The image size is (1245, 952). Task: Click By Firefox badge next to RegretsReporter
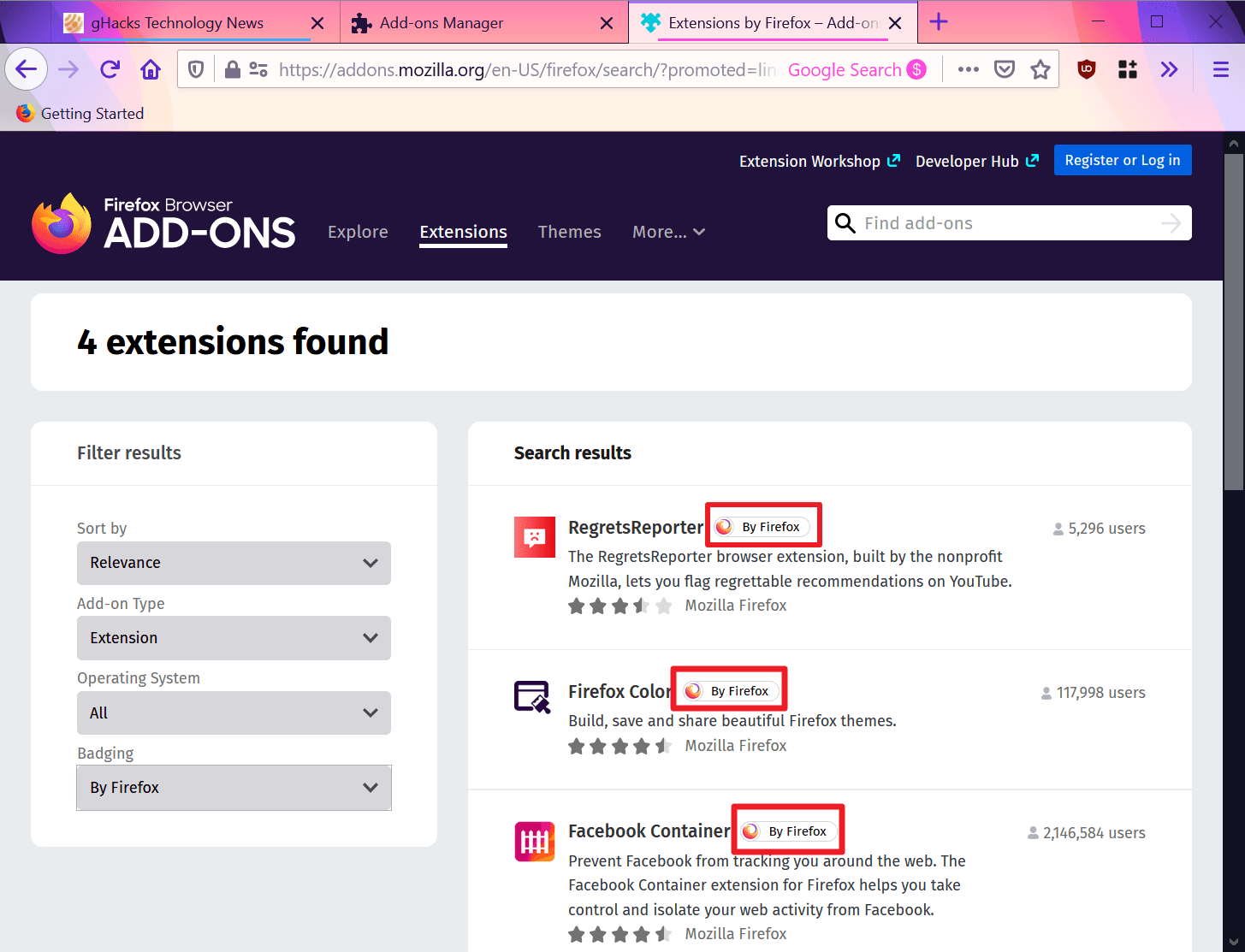[x=762, y=527]
